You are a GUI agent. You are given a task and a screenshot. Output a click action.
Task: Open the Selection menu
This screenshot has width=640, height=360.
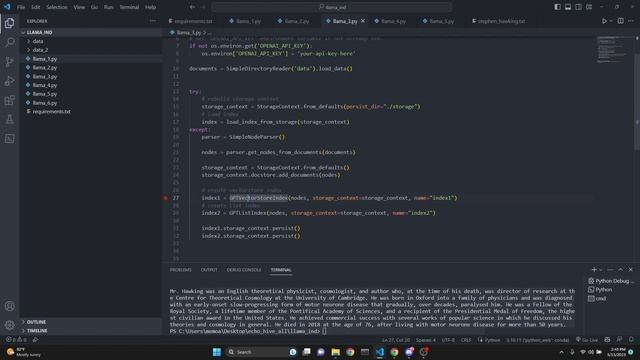pos(56,7)
